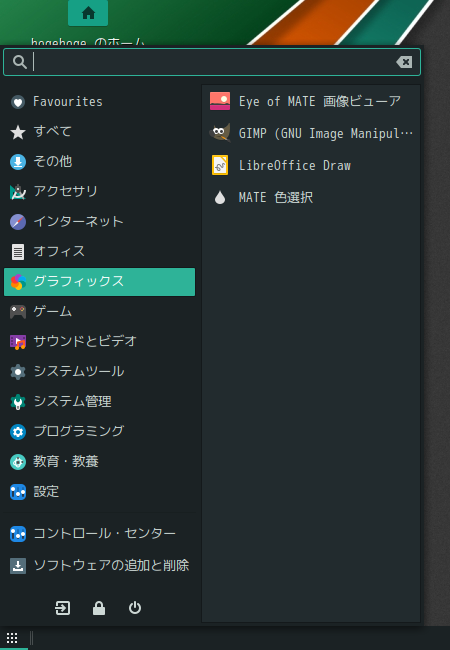Click the teal icon beside 教育・教養
This screenshot has height=650, width=450.
click(18, 462)
